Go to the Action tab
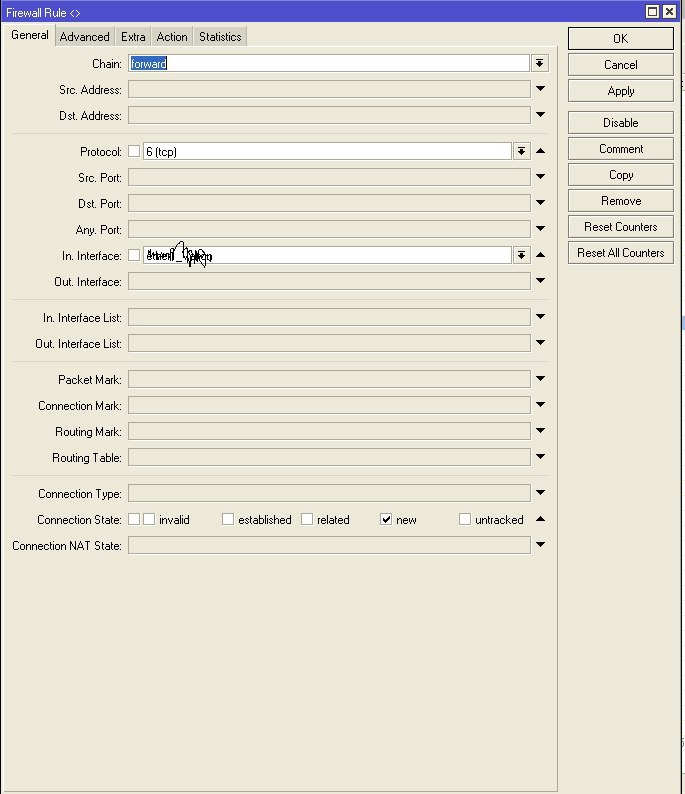This screenshot has height=794, width=685. click(x=172, y=36)
